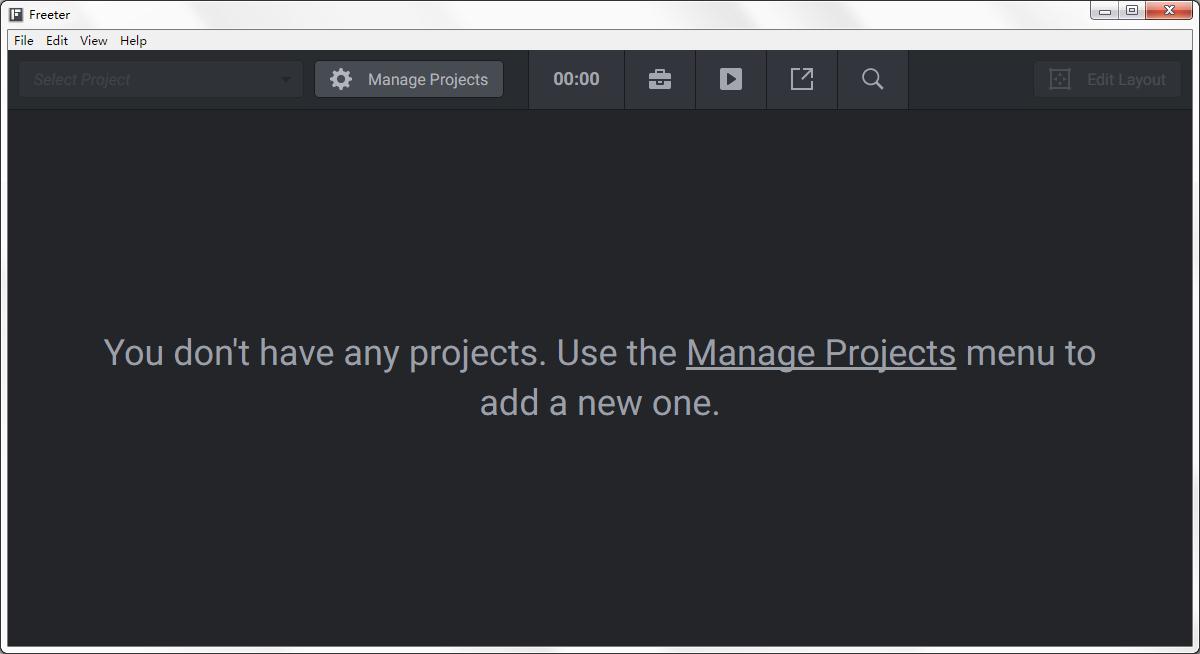
Task: Click the Edit Layout grid icon
Action: point(1060,79)
